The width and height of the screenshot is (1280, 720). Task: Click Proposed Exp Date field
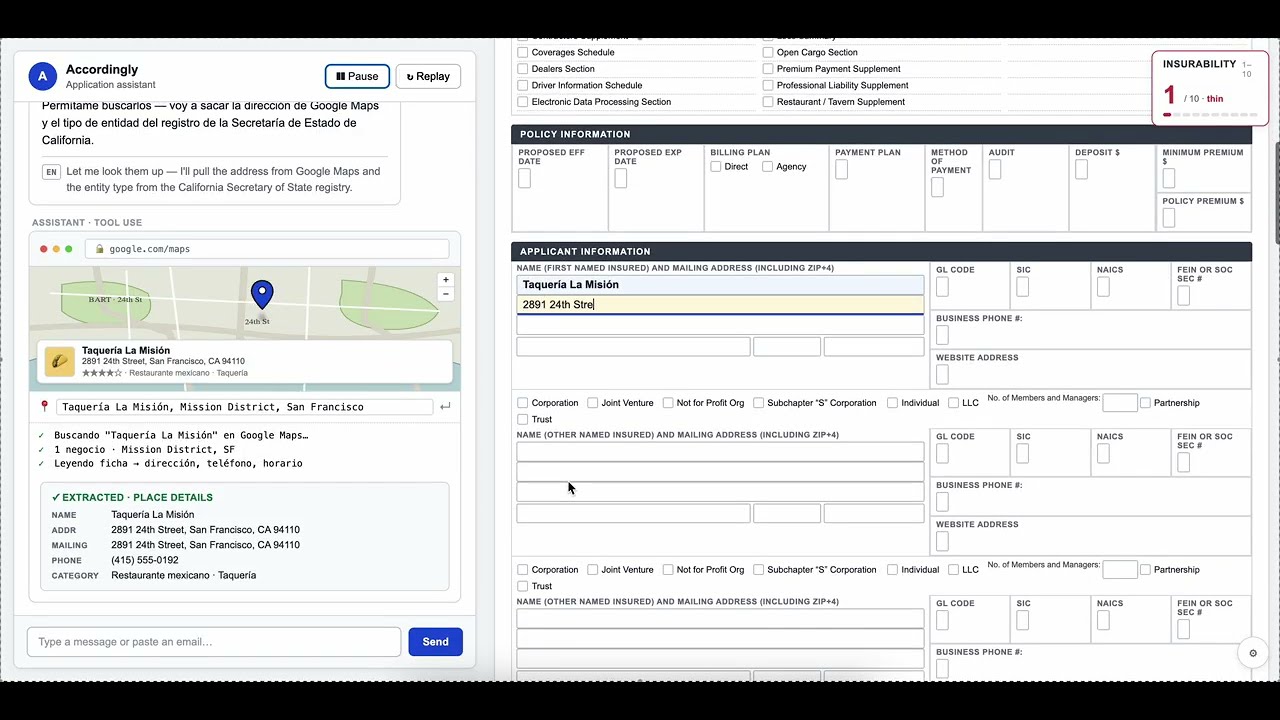620,179
